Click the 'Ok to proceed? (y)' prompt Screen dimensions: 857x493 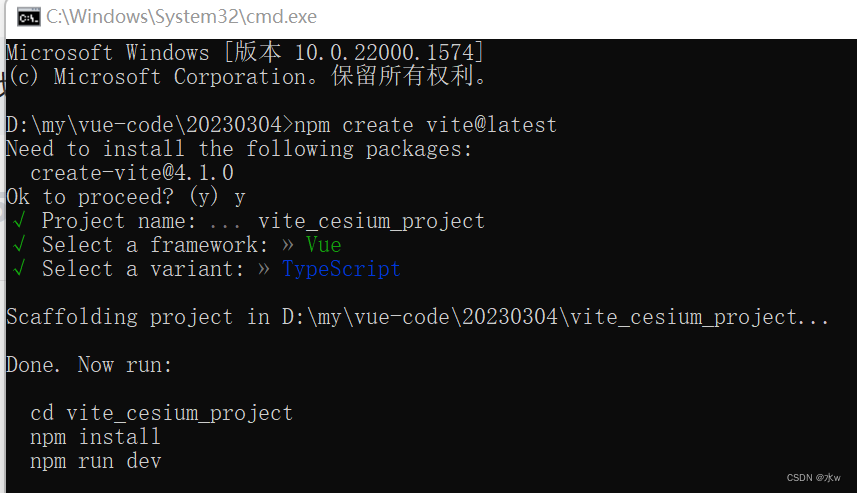[112, 197]
